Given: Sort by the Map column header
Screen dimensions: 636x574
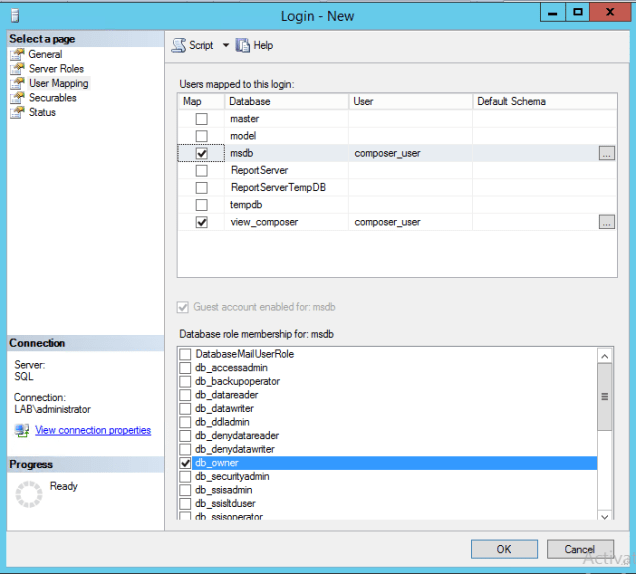Looking at the screenshot, I should (x=201, y=101).
